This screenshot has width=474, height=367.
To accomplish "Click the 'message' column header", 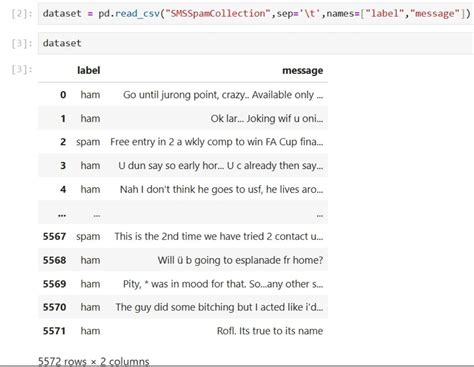I will [303, 70].
